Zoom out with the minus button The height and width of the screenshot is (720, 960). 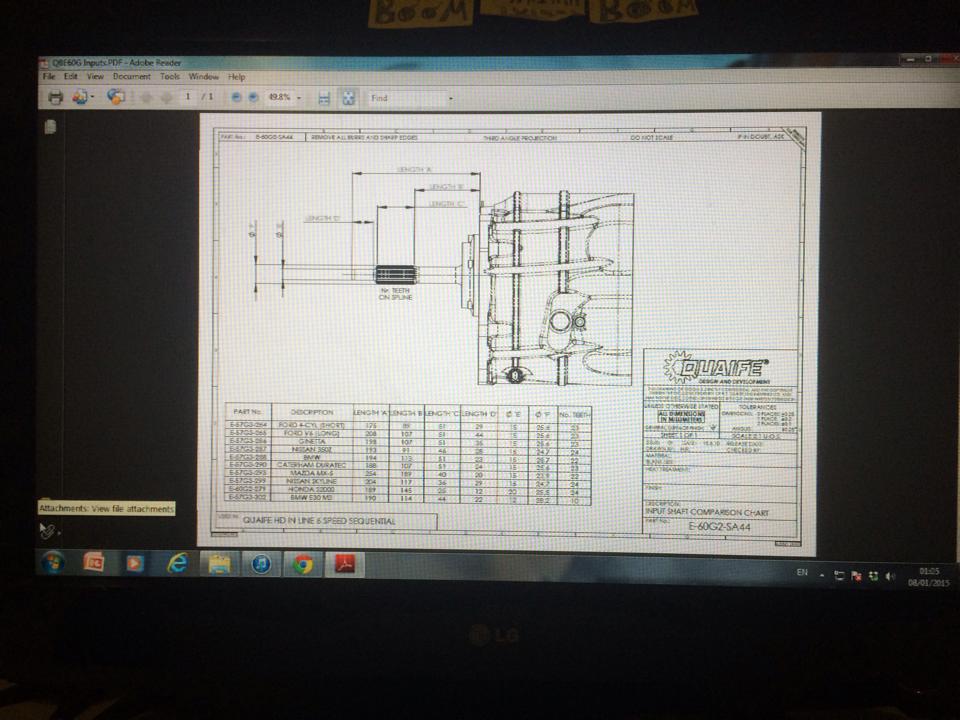click(236, 97)
